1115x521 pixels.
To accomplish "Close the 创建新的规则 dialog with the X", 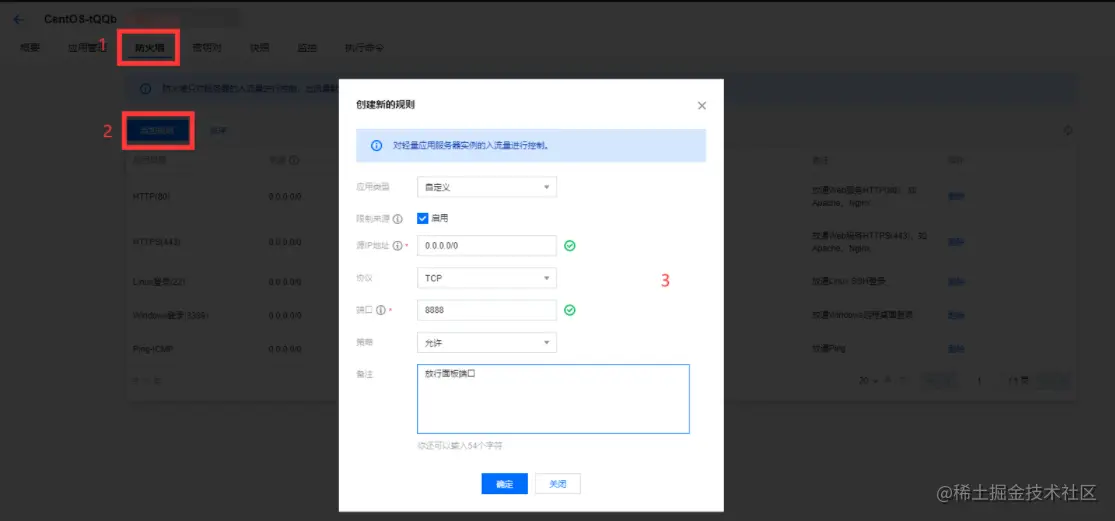I will pos(702,106).
